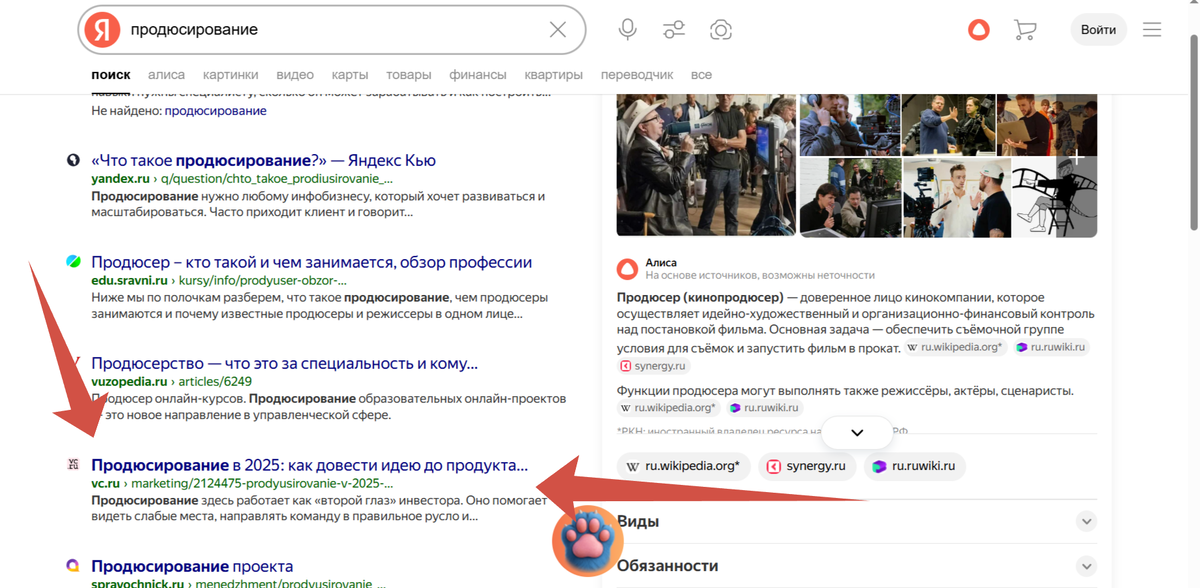
Task: Open photo of man with megaphone
Action: pyautogui.click(x=706, y=165)
